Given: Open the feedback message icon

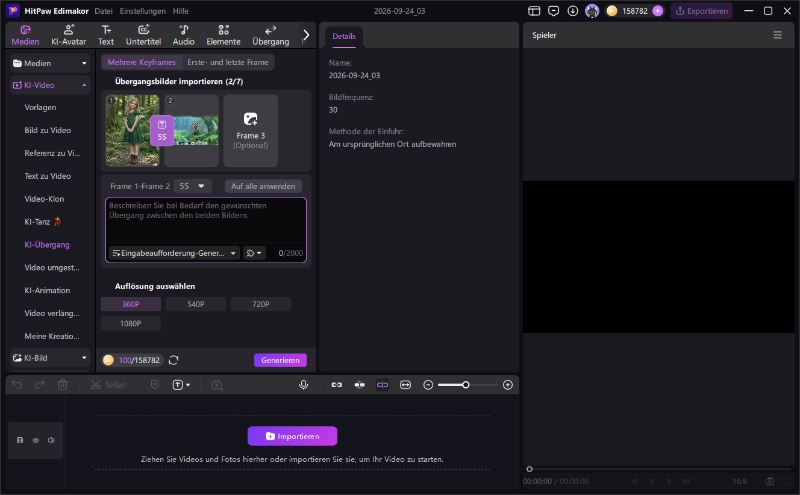Looking at the screenshot, I should (x=553, y=11).
